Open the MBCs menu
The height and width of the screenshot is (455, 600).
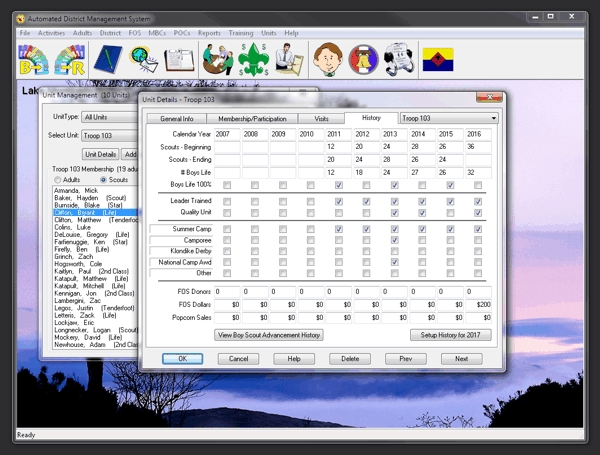pos(157,33)
